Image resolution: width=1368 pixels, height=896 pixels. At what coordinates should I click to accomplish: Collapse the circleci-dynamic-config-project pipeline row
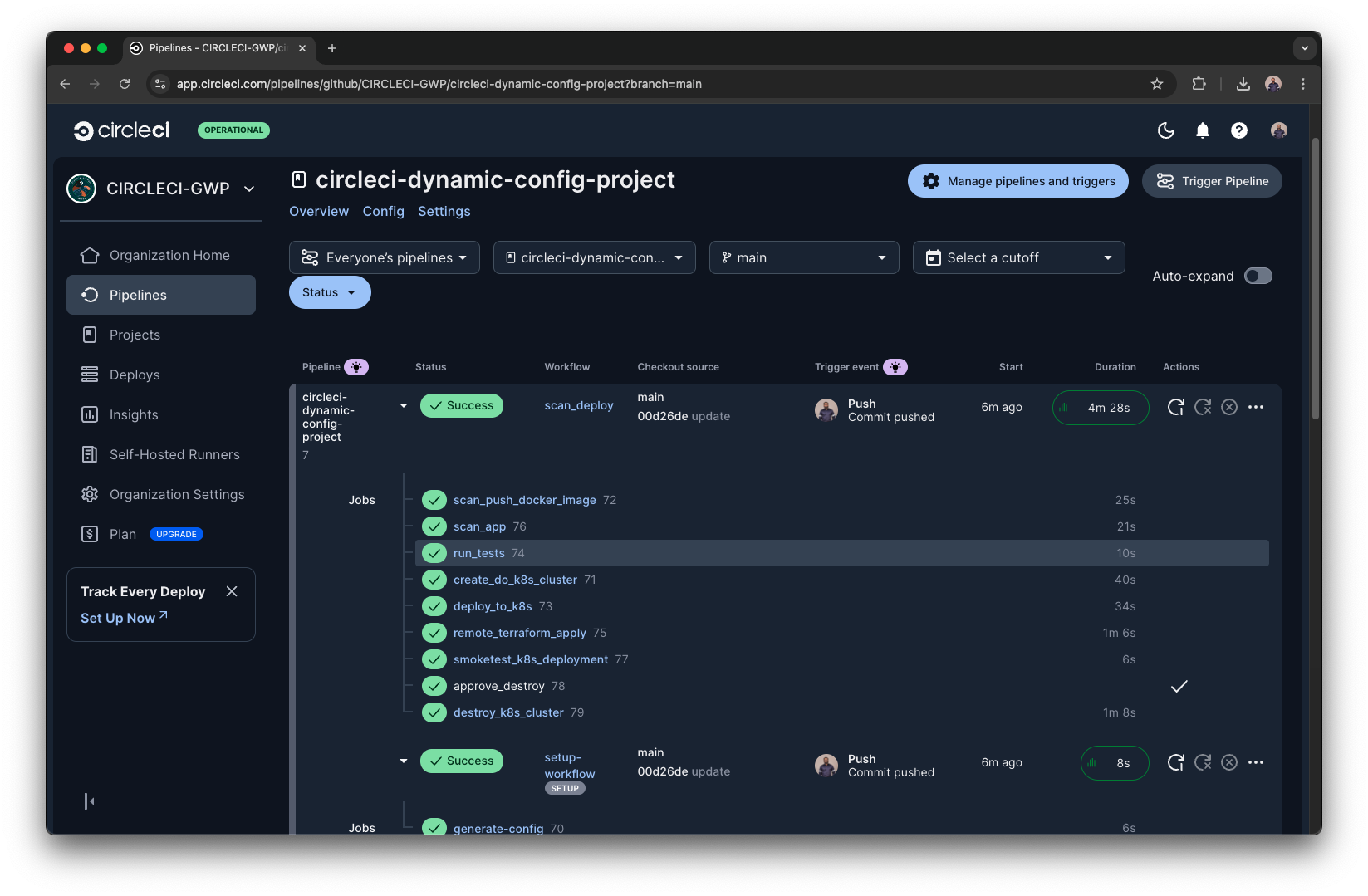(x=404, y=405)
